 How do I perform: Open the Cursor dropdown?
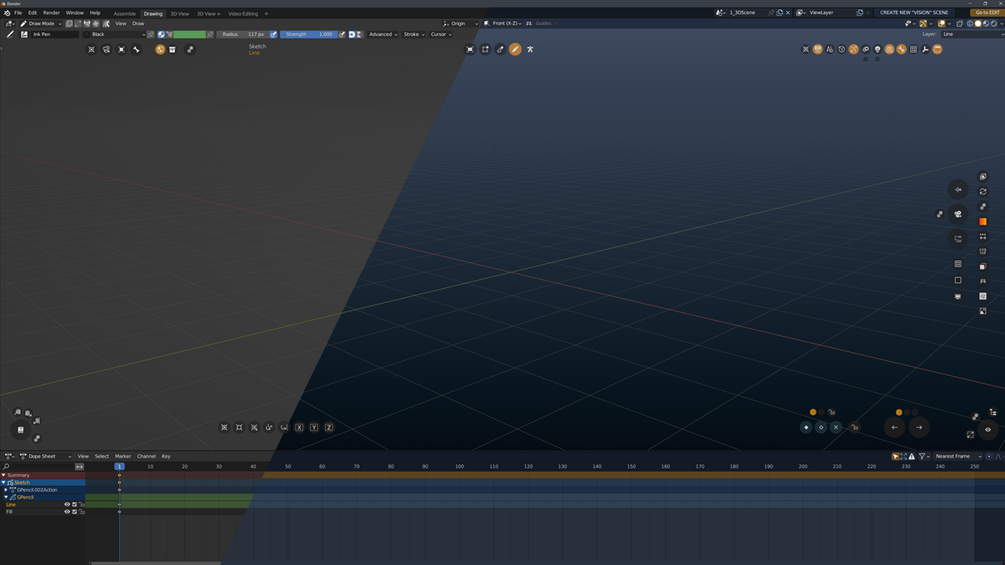[440, 35]
